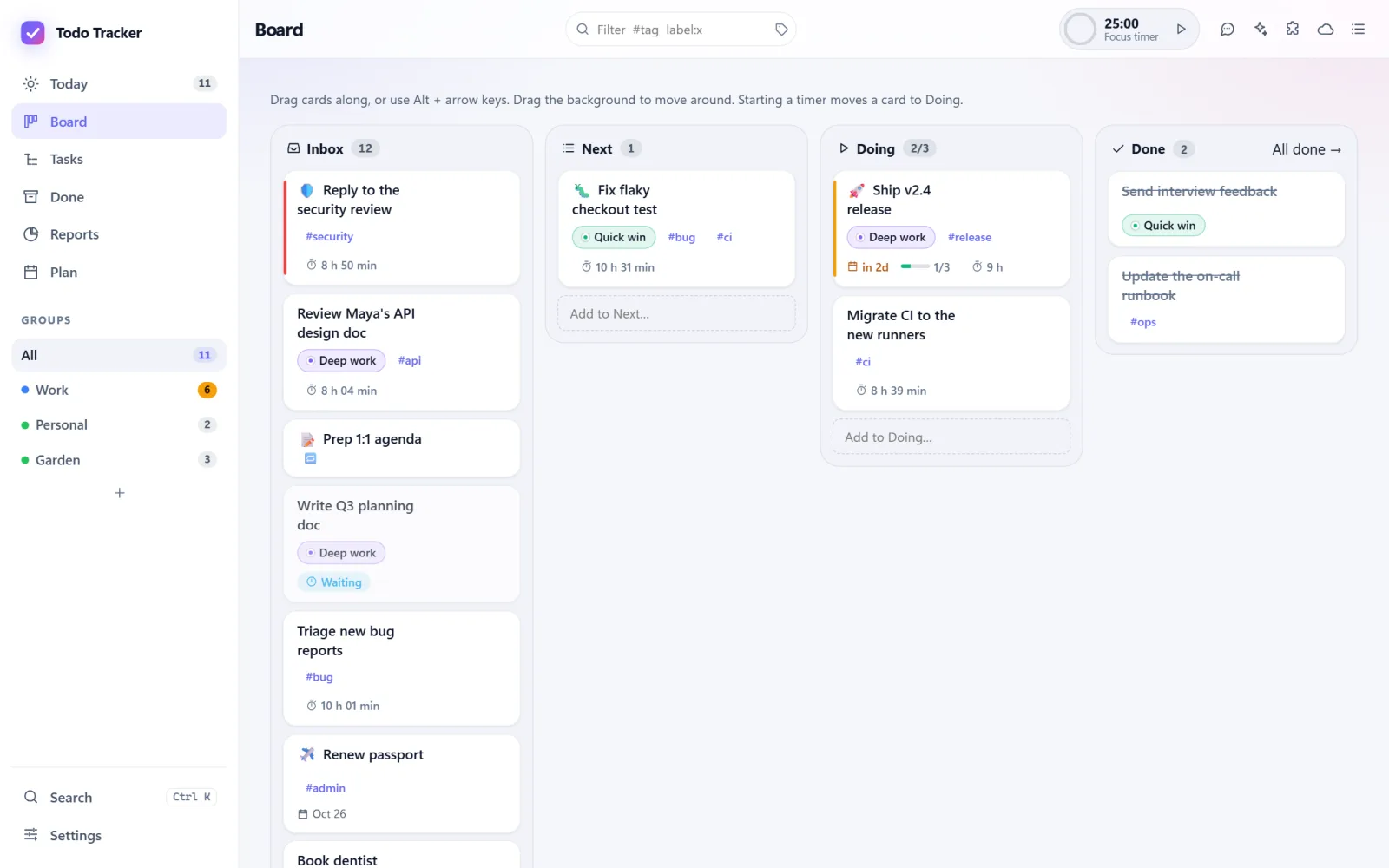Click the Add to Doing input
Screen dimensions: 1389x868
point(951,437)
